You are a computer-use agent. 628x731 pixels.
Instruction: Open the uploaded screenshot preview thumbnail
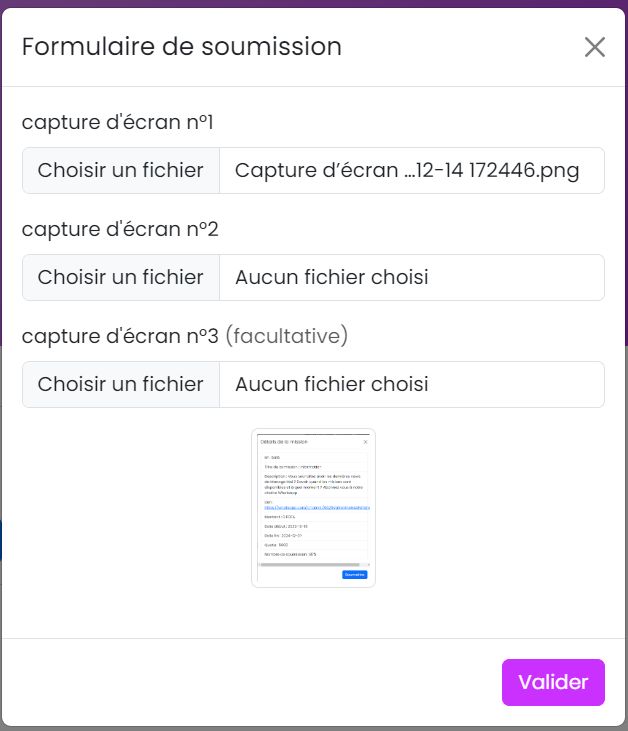pyautogui.click(x=313, y=508)
